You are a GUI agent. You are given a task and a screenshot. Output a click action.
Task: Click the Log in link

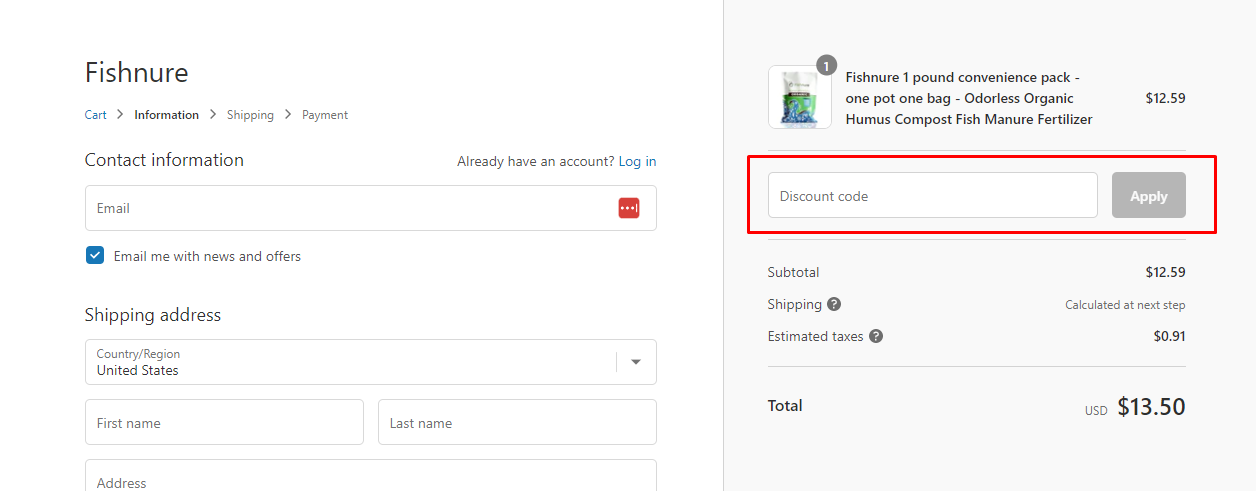click(638, 161)
